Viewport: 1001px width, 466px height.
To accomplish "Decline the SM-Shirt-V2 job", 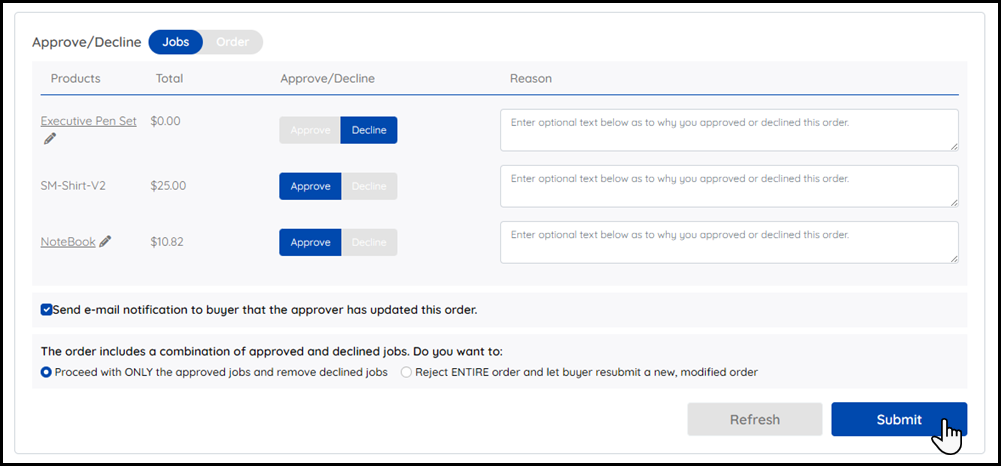I will point(369,186).
